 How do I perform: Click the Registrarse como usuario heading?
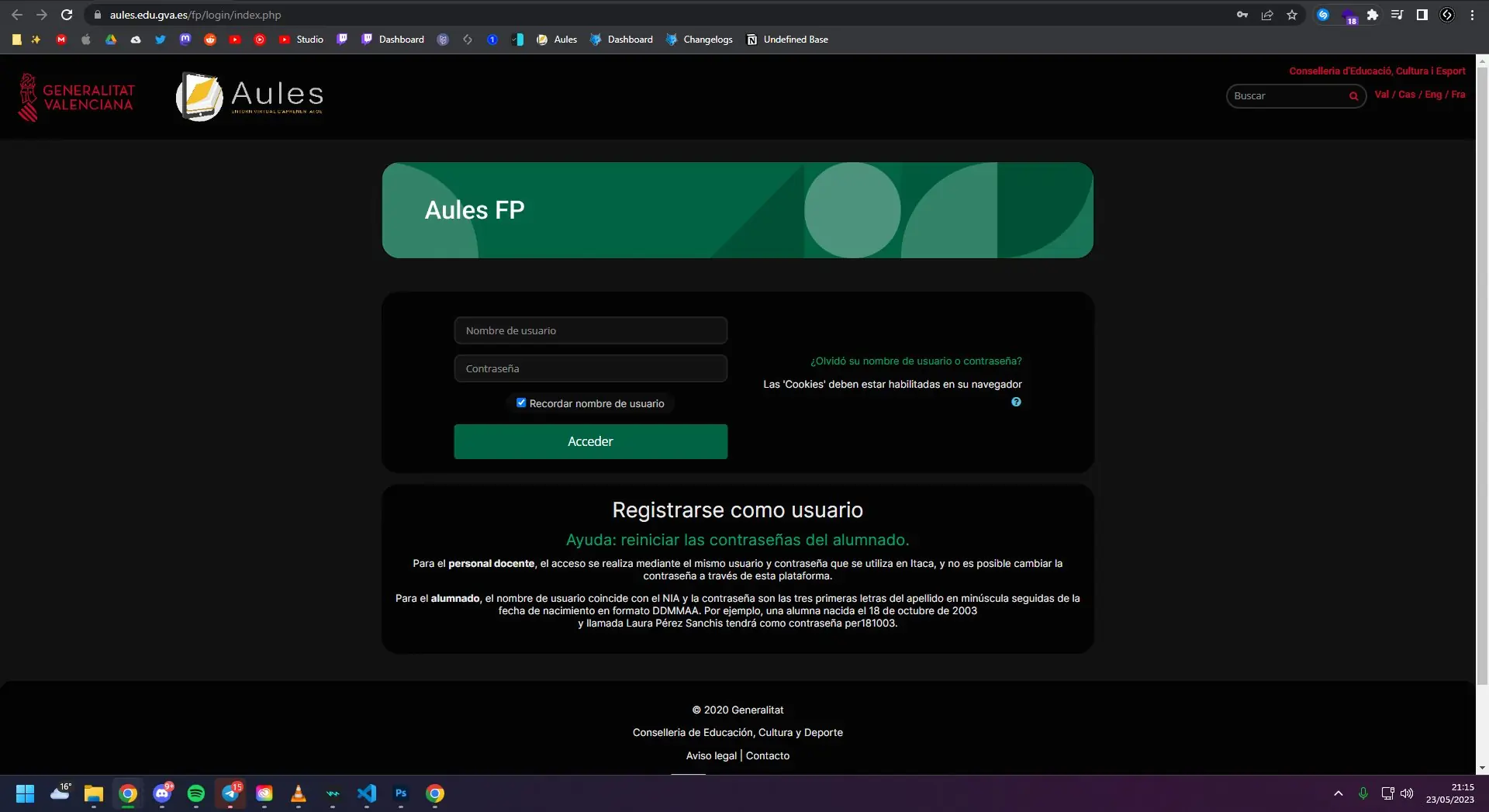pyautogui.click(x=738, y=510)
